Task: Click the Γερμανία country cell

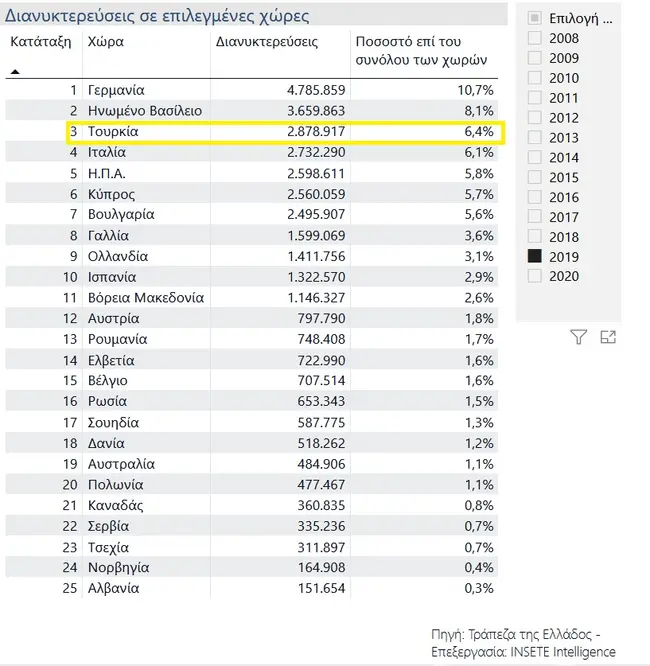Action: (116, 90)
